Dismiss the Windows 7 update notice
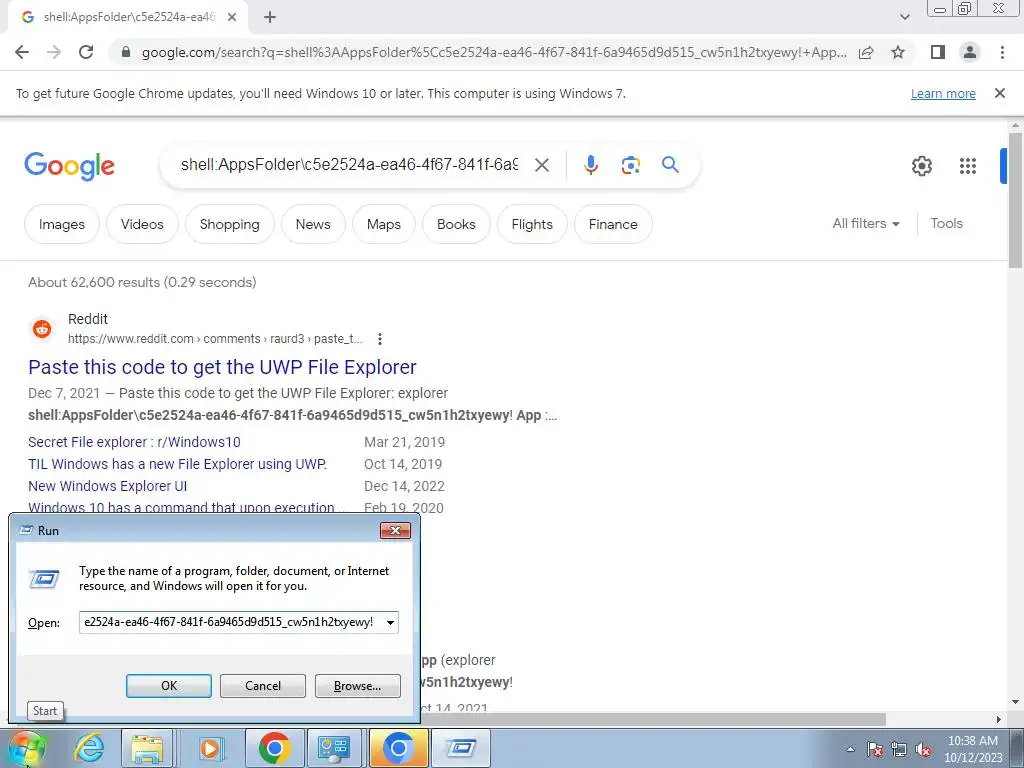This screenshot has height=768, width=1024. (999, 93)
